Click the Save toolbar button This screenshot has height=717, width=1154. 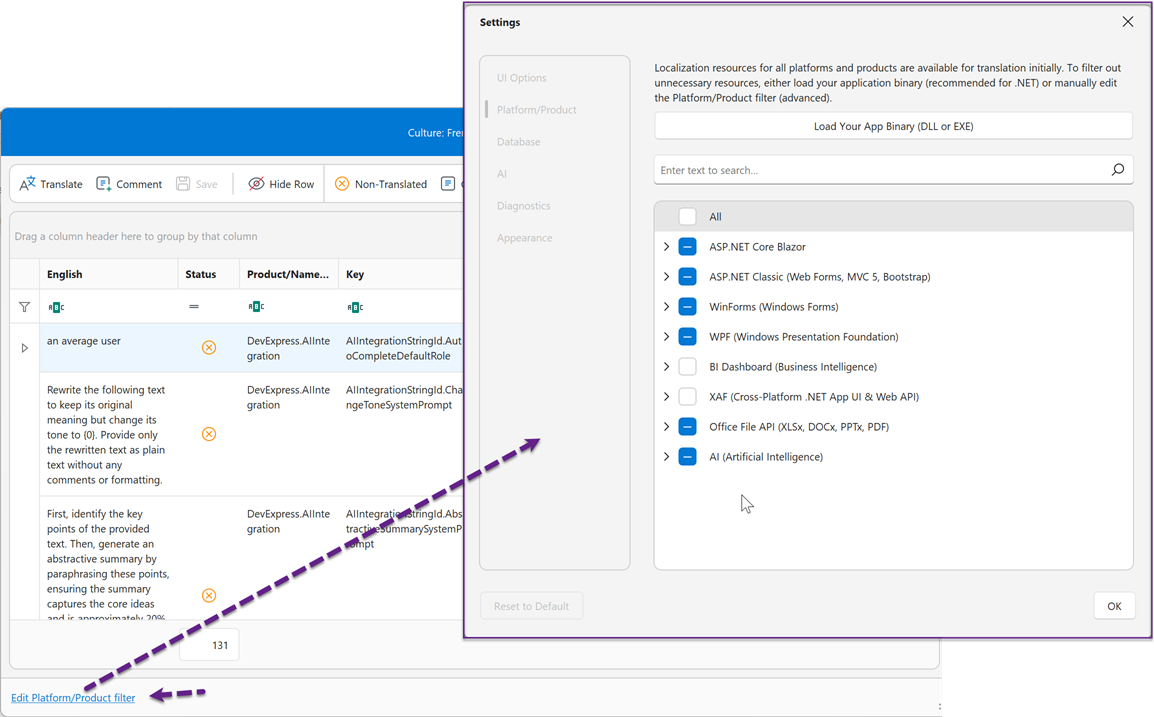coord(197,184)
